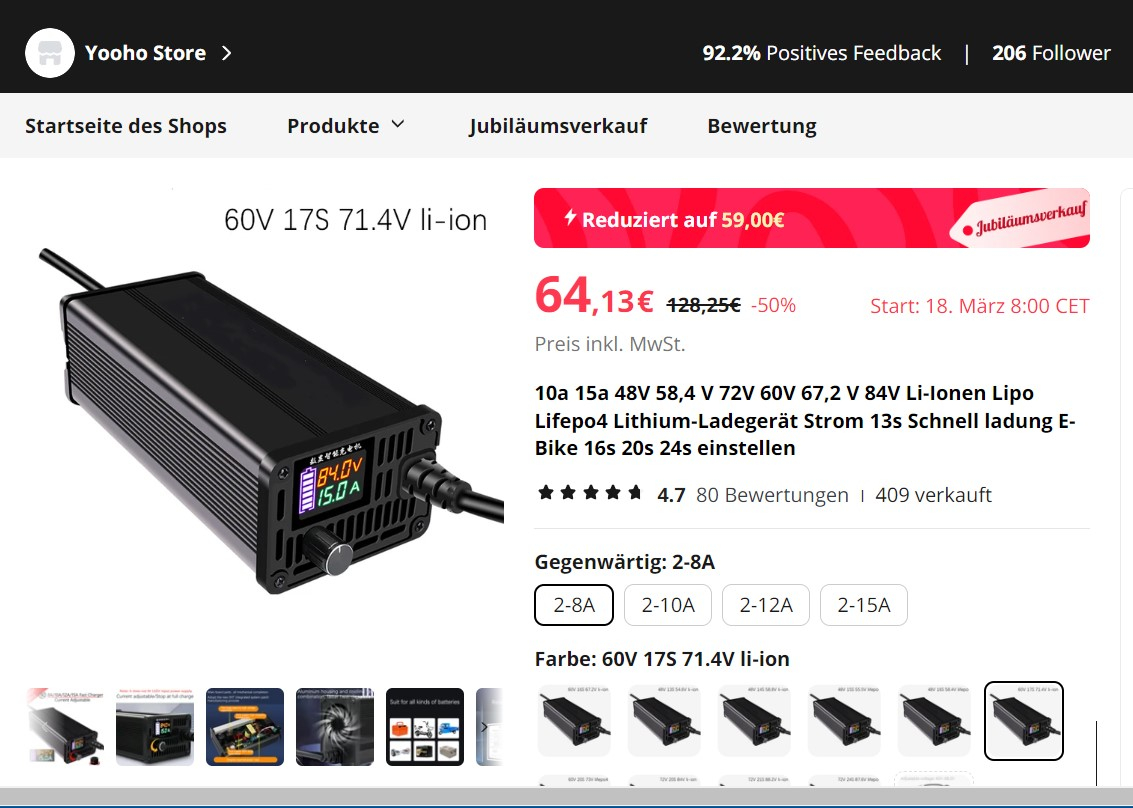
Task: Select the 2-15A current option
Action: 863,605
